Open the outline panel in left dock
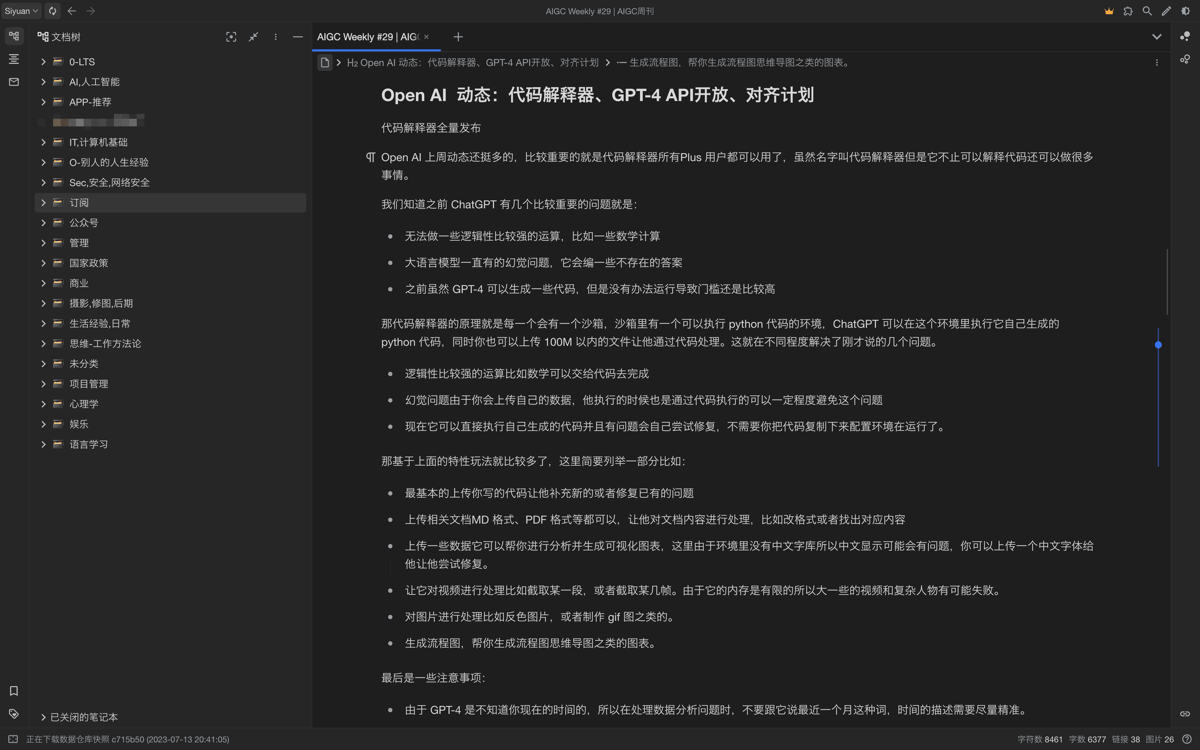 point(14,59)
